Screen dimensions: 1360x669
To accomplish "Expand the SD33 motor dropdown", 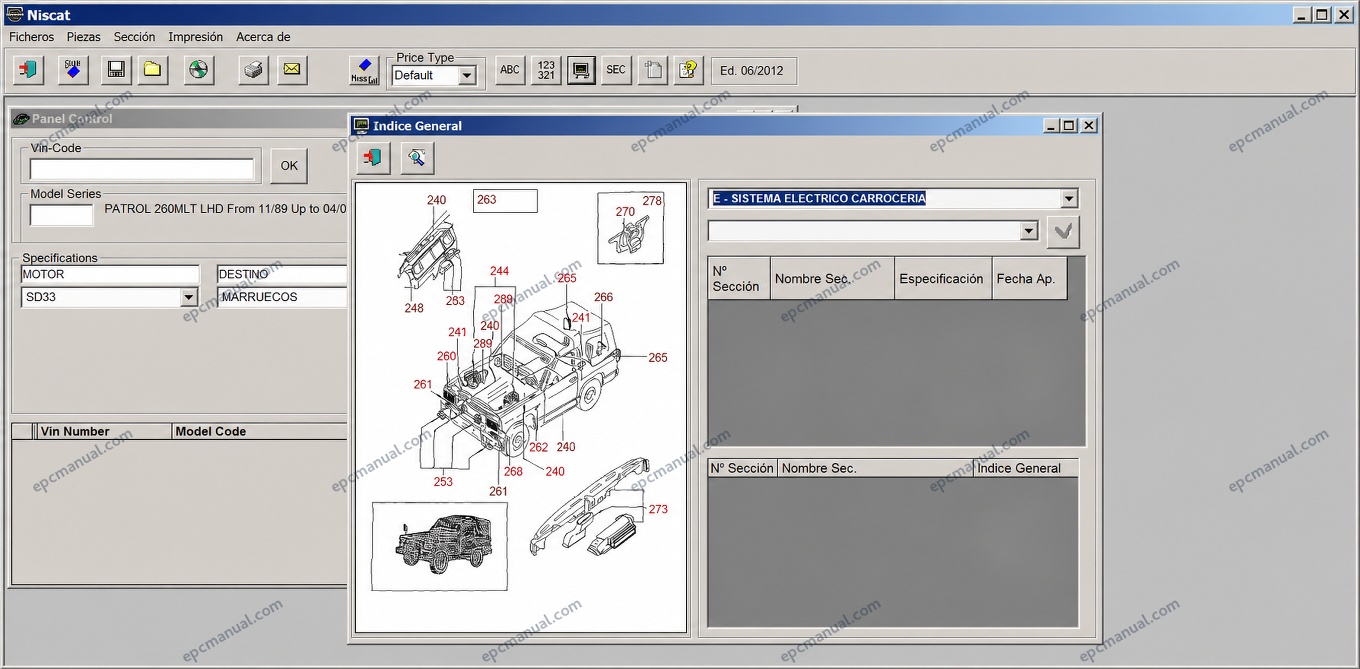I will point(189,297).
